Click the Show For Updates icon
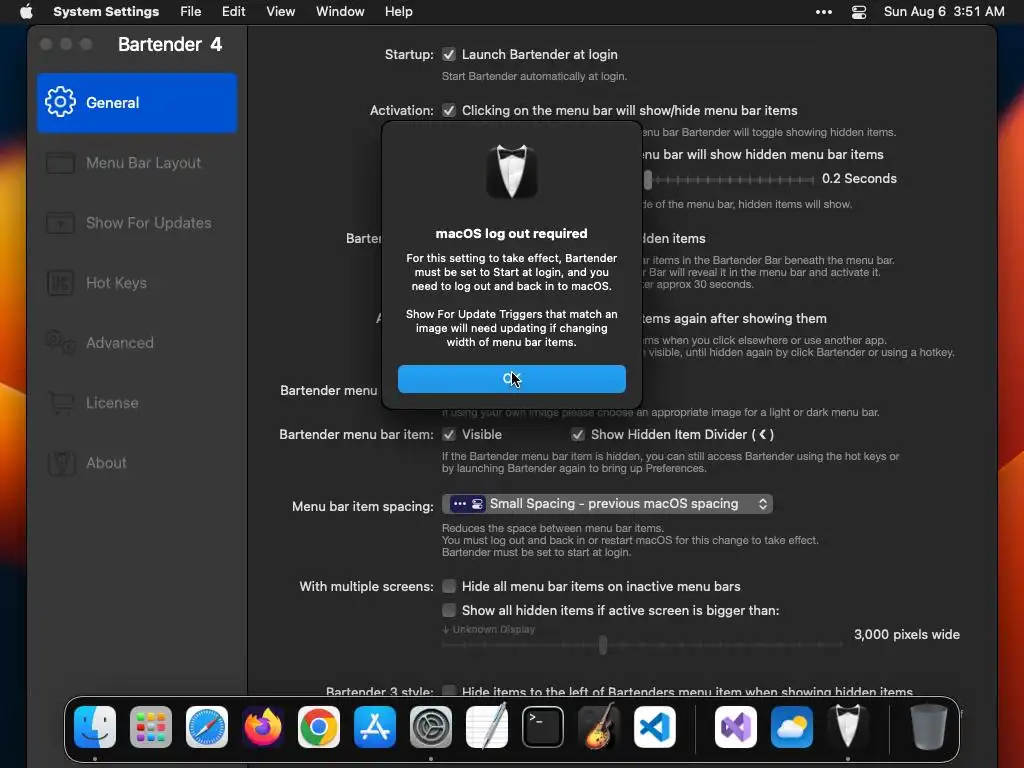The image size is (1024, 768). coord(60,223)
